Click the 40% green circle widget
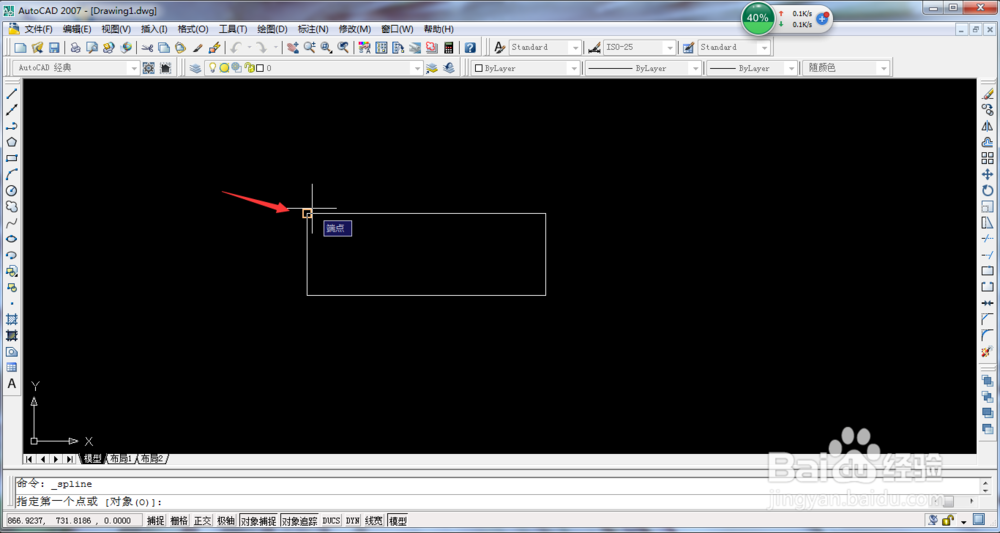Viewport: 1000px width, 533px height. pyautogui.click(x=758, y=18)
